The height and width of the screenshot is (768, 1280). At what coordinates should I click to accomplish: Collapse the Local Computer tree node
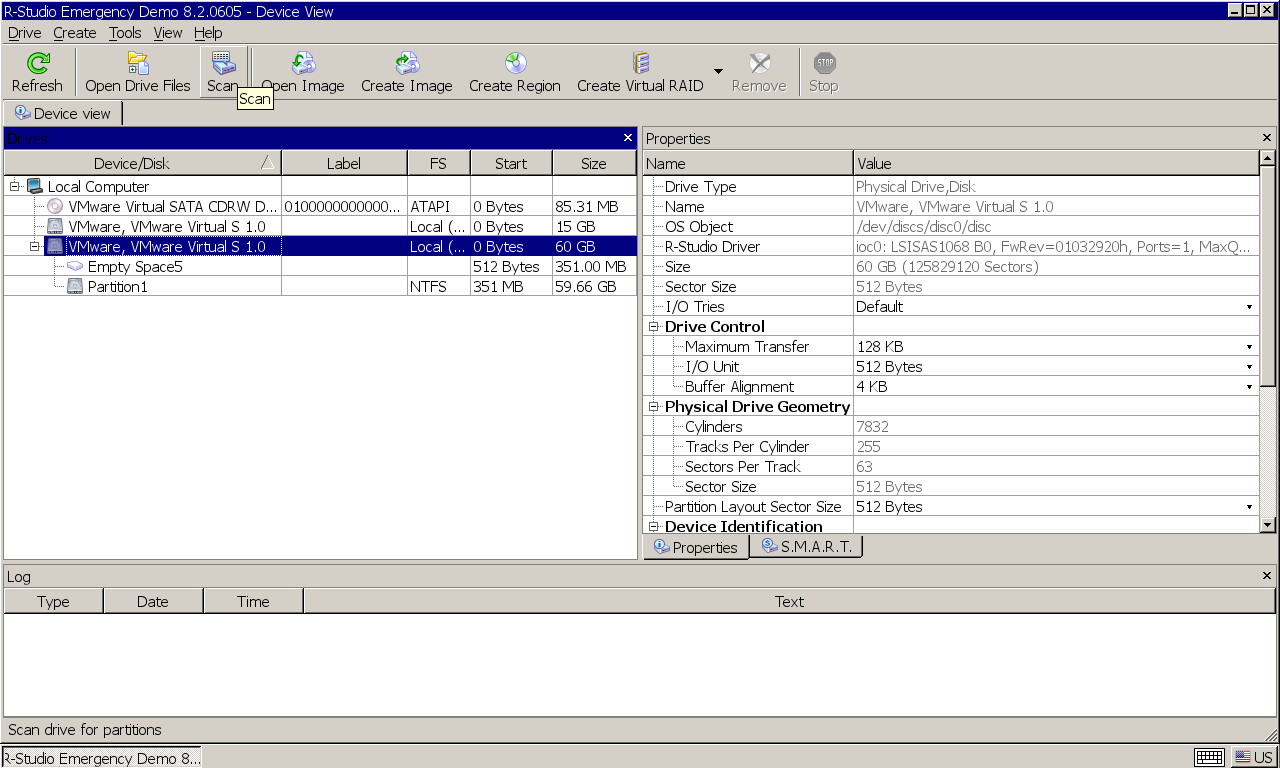(14, 186)
